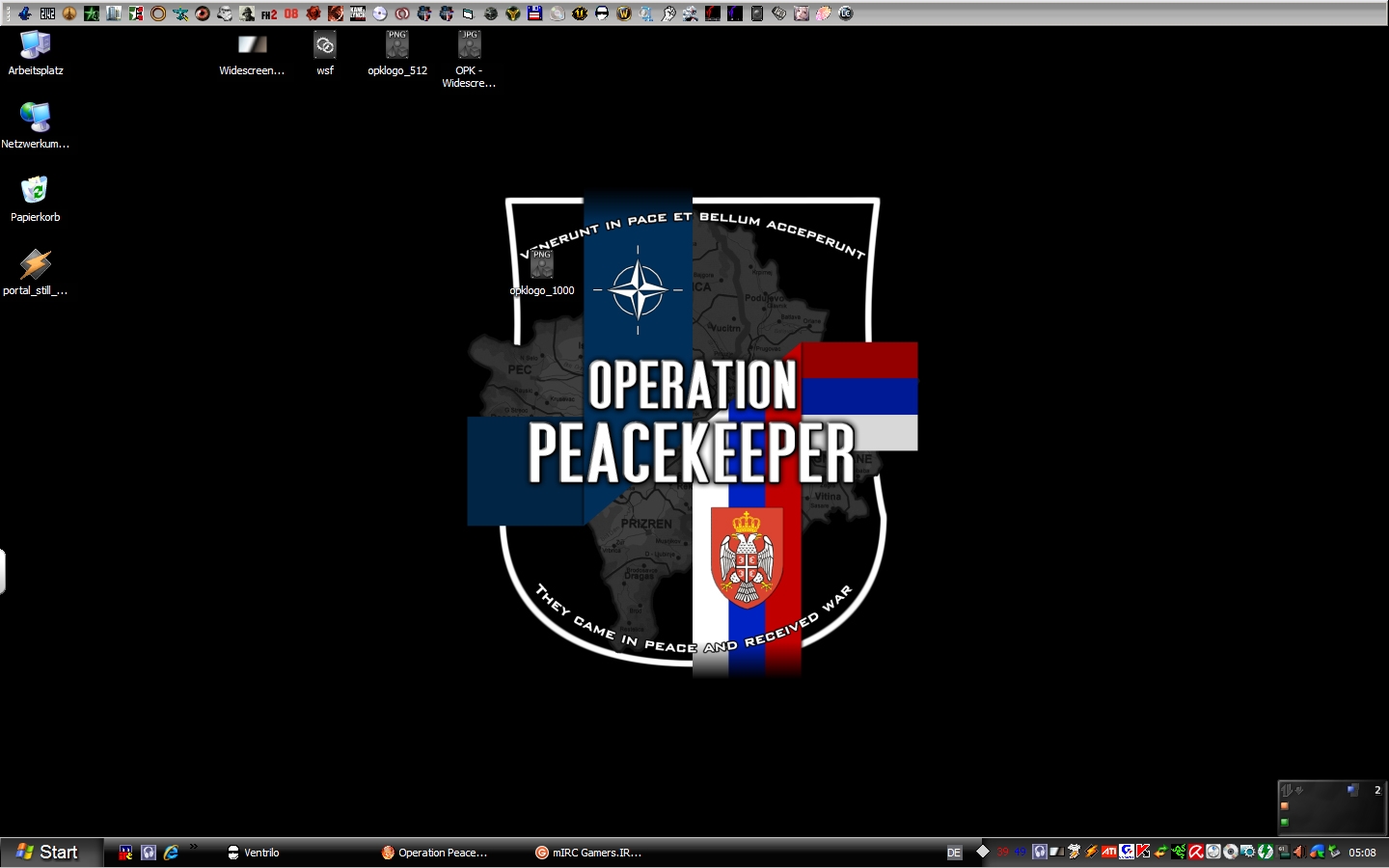Viewport: 1389px width, 868px height.
Task: Switch to mIRC Gamers.IR... taskbar window
Action: pyautogui.click(x=588, y=853)
